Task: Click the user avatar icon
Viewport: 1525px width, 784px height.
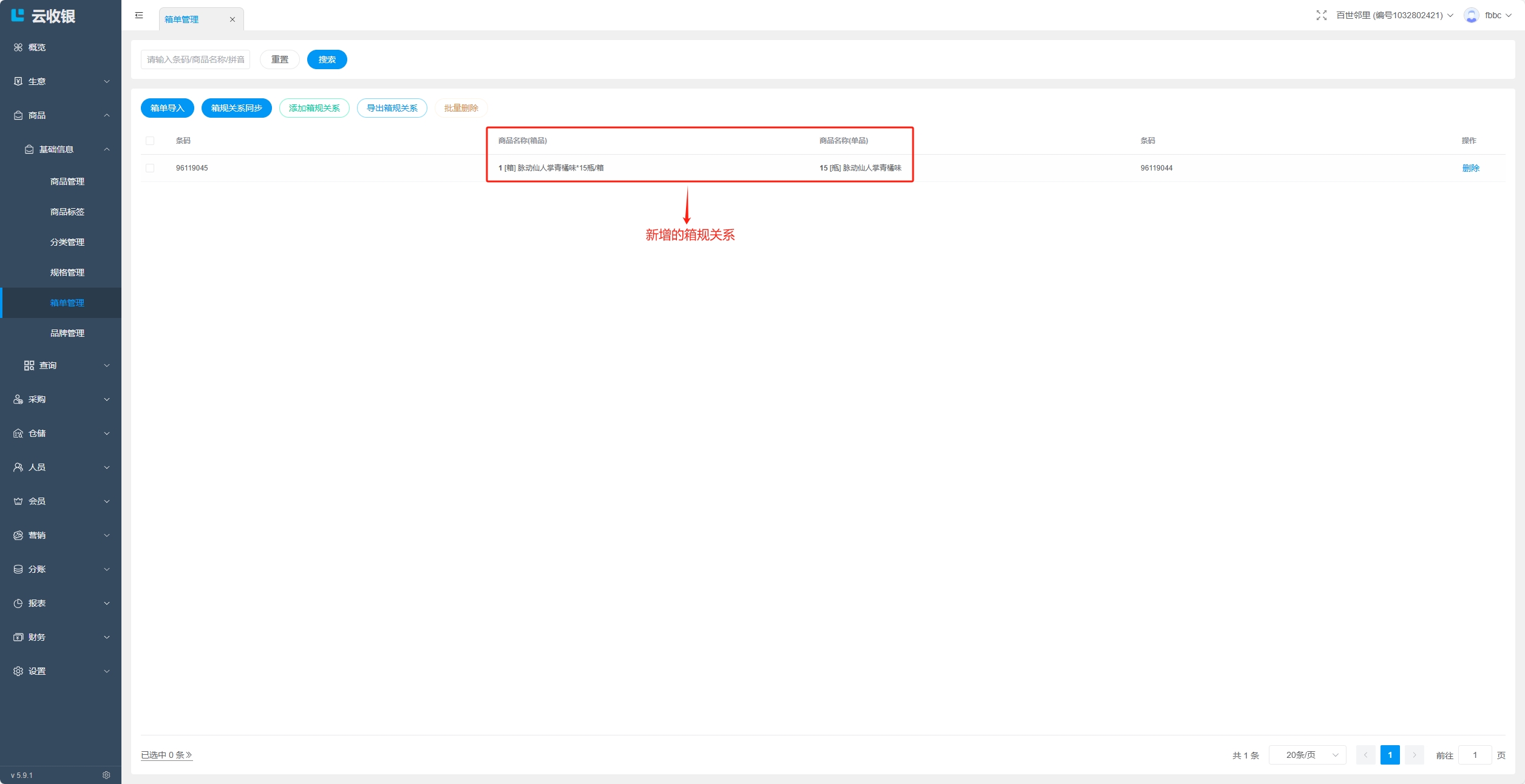Action: (1471, 15)
